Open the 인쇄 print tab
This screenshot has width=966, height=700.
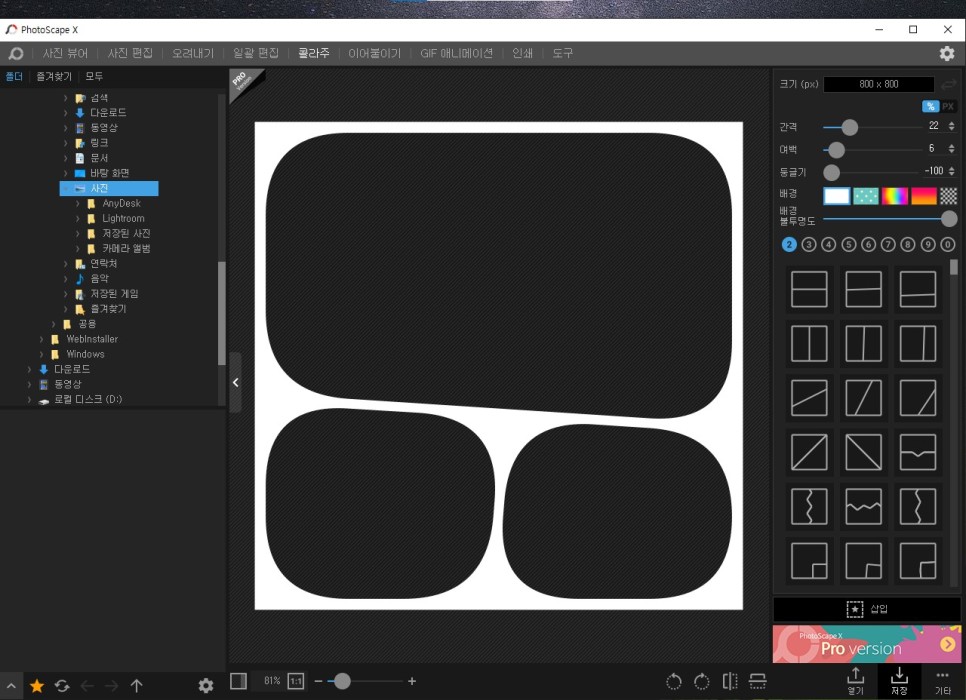tap(522, 54)
